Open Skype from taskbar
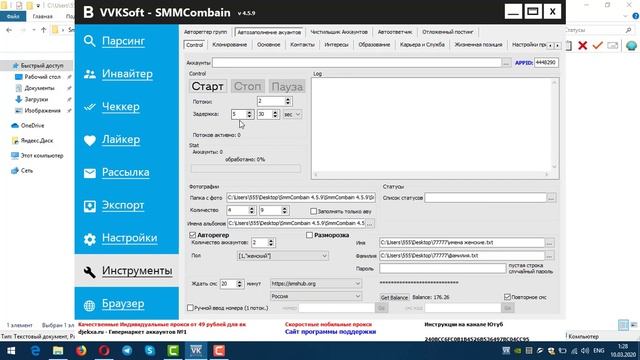Viewport: 640px width, 360px height. tap(150, 351)
